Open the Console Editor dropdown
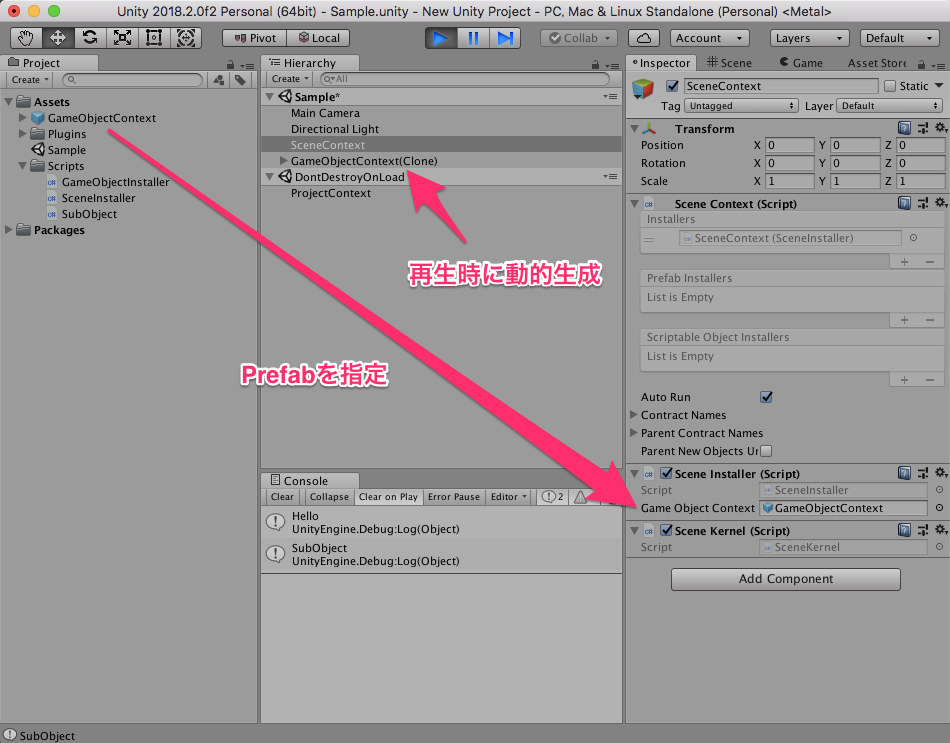This screenshot has width=950, height=743. coord(508,497)
